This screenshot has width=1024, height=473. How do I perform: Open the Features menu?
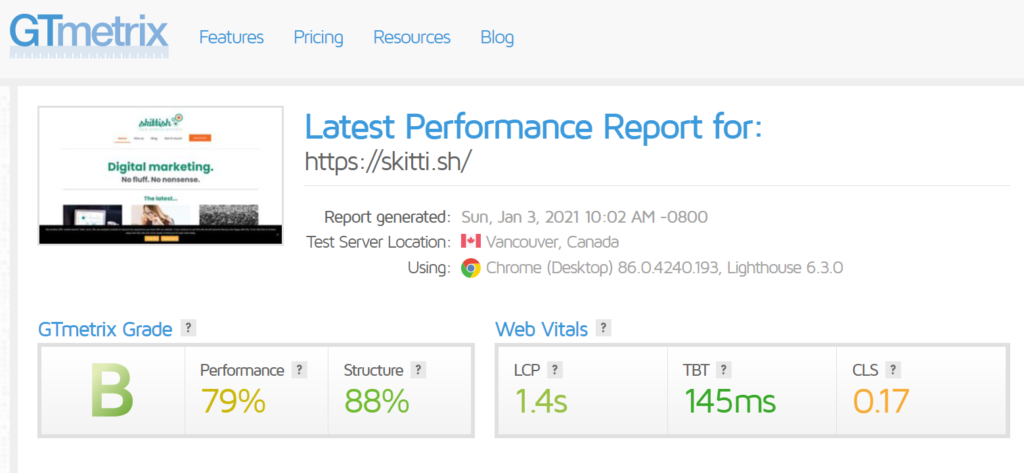click(231, 37)
